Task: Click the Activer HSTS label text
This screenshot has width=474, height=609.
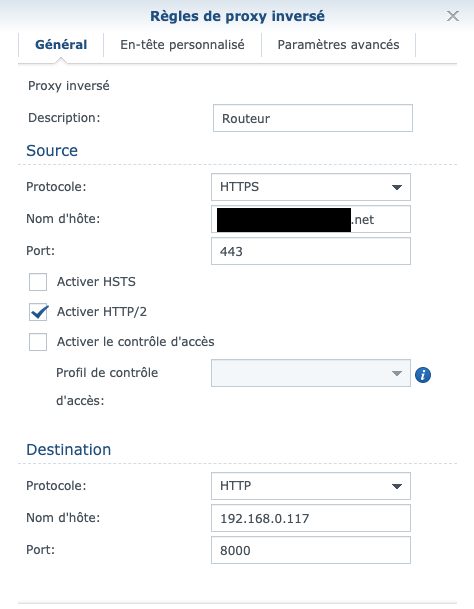Action: coord(96,282)
